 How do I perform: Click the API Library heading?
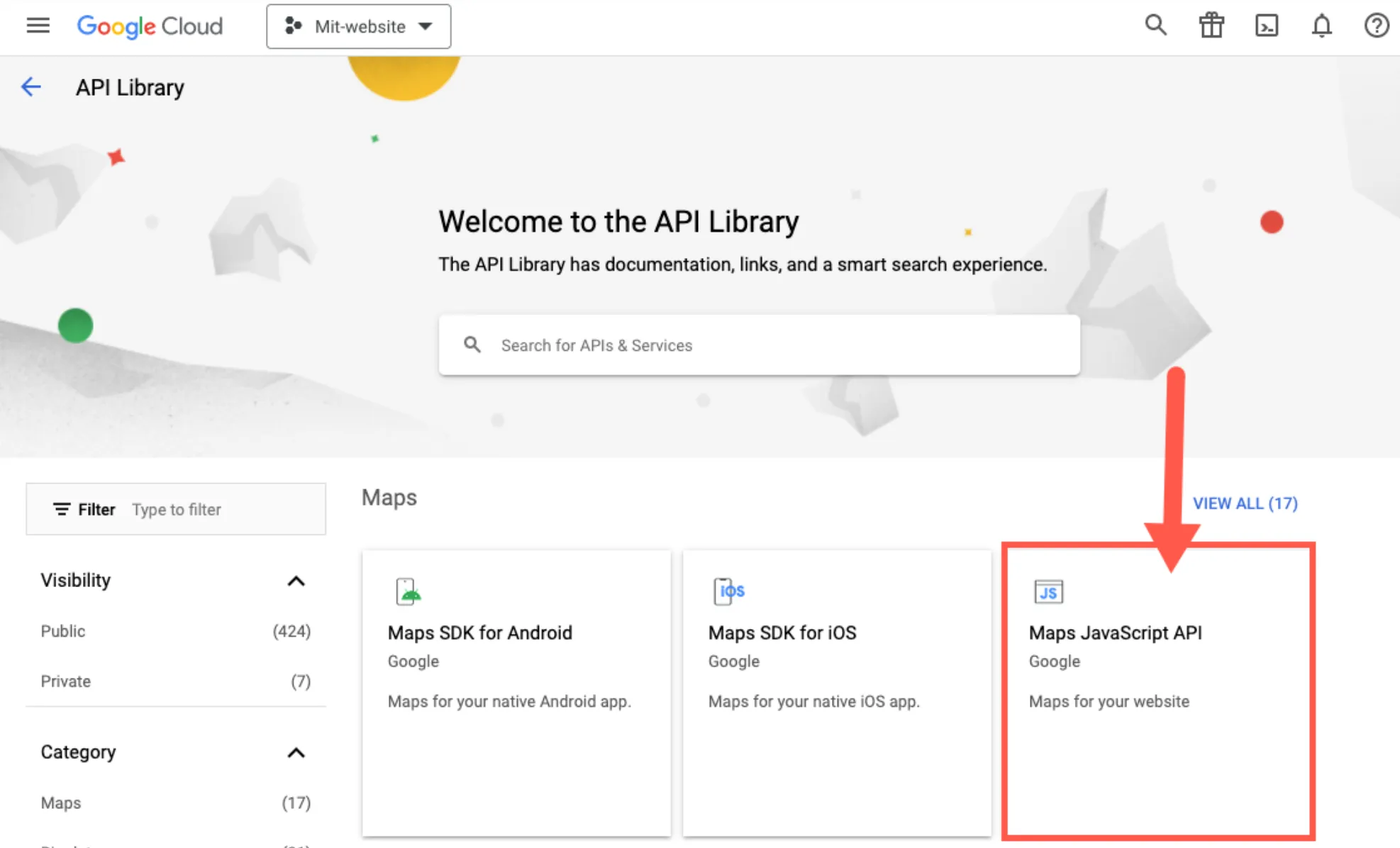tap(130, 87)
